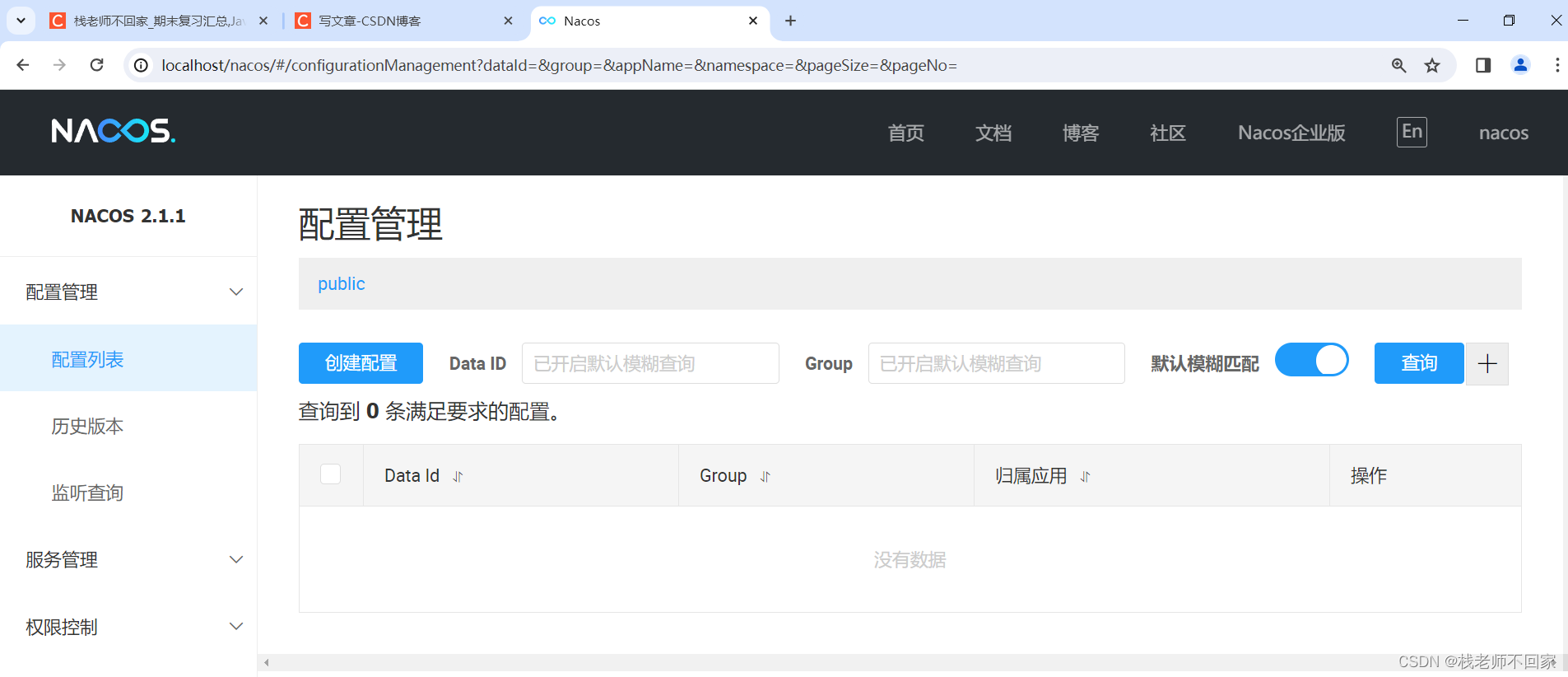Close the 写文章-CSDN博客 tab

[x=508, y=21]
